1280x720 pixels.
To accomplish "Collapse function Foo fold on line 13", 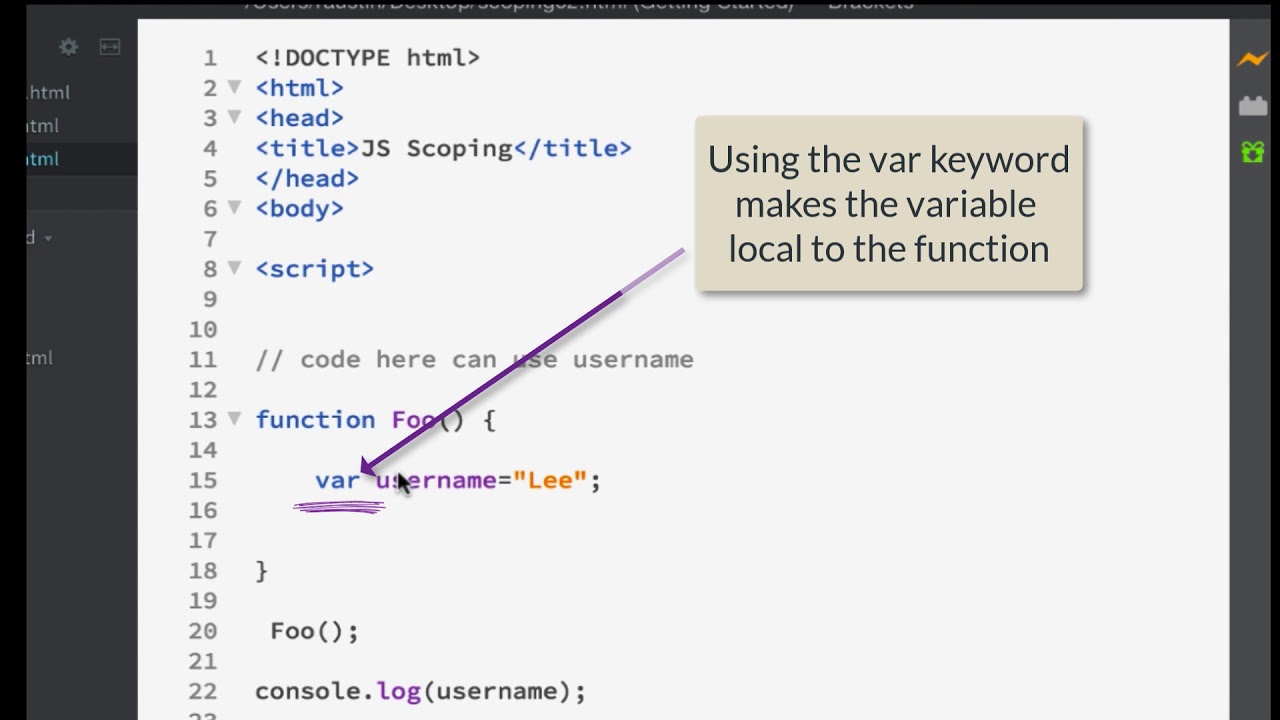I will (234, 418).
